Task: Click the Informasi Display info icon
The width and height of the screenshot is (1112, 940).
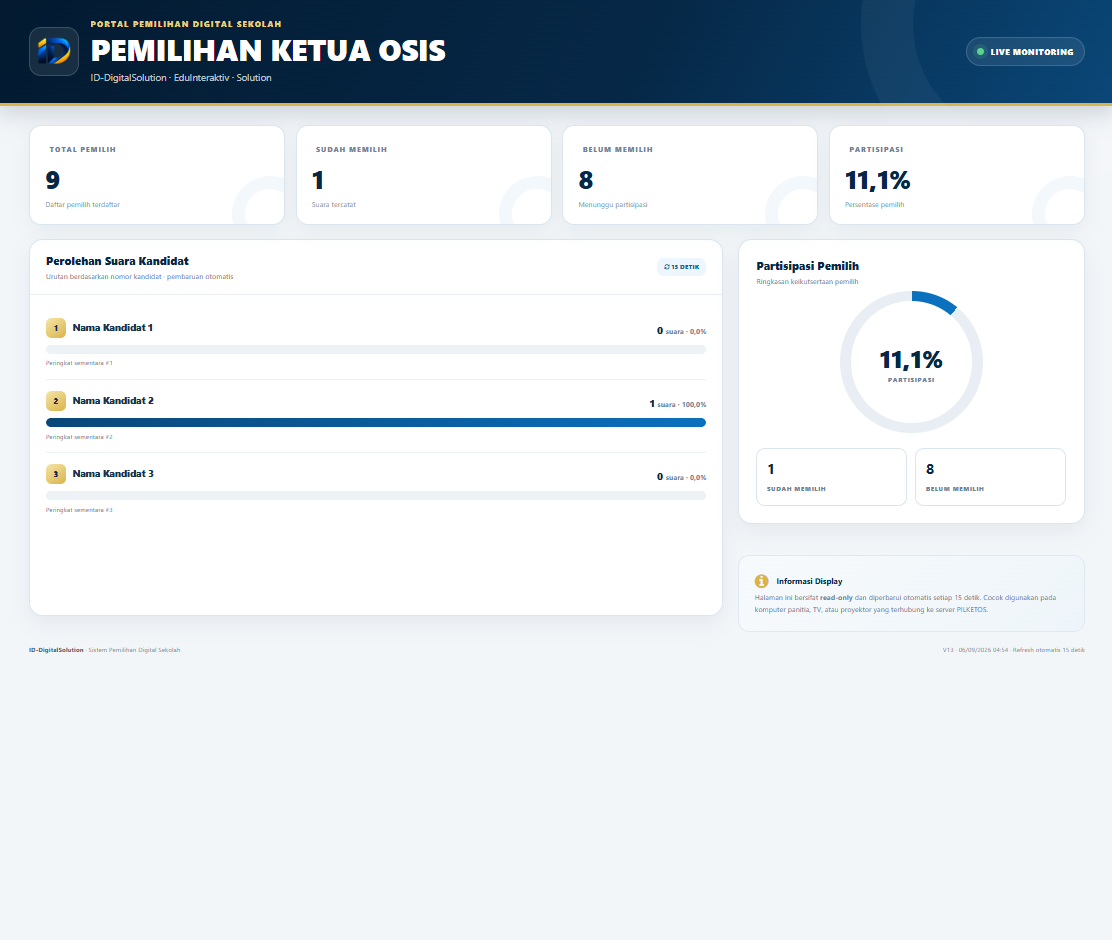Action: [762, 581]
